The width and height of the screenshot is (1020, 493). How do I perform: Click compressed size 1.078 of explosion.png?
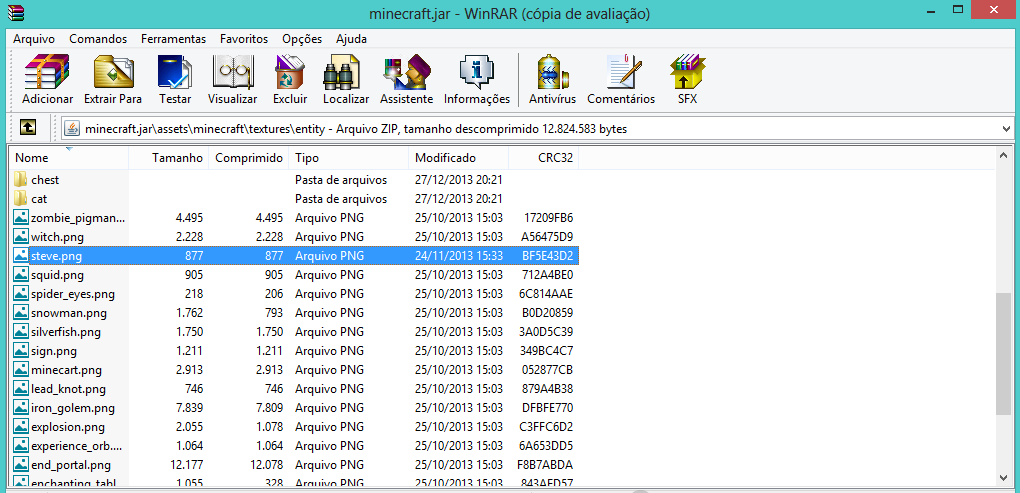269,427
